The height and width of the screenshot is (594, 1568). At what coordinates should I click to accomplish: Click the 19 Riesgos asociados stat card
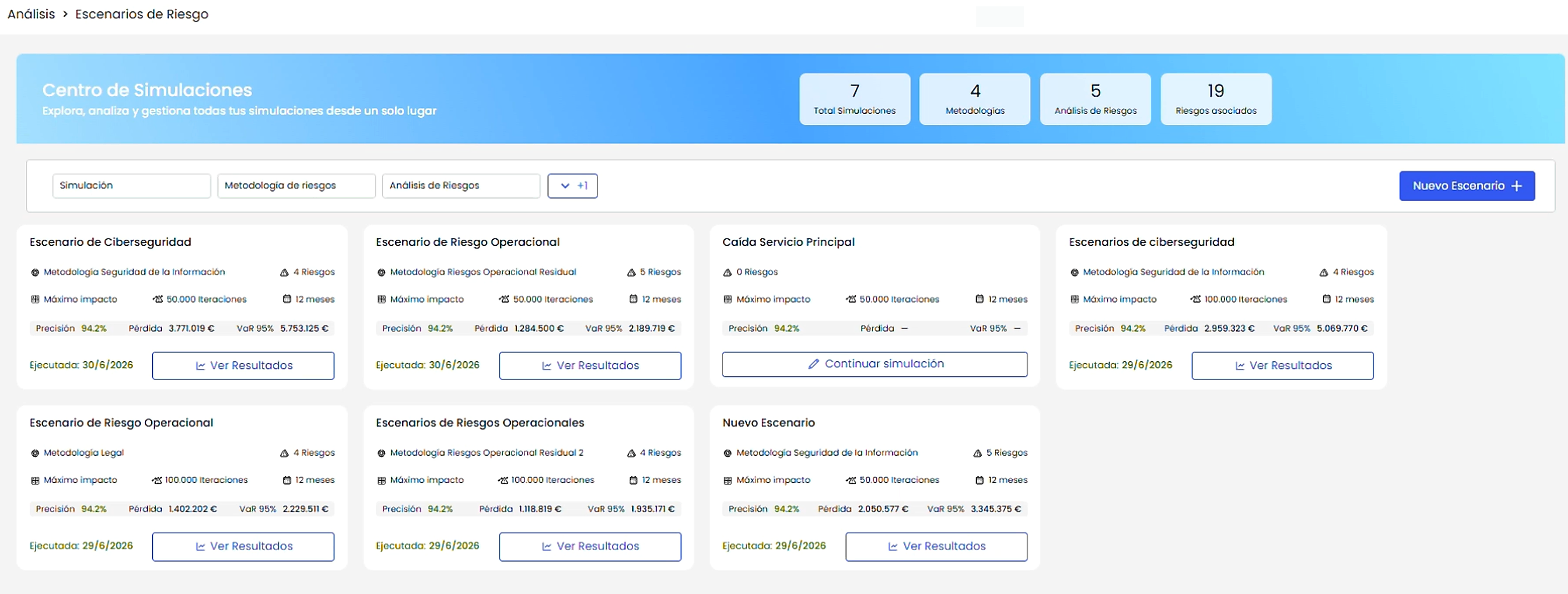pos(1216,99)
